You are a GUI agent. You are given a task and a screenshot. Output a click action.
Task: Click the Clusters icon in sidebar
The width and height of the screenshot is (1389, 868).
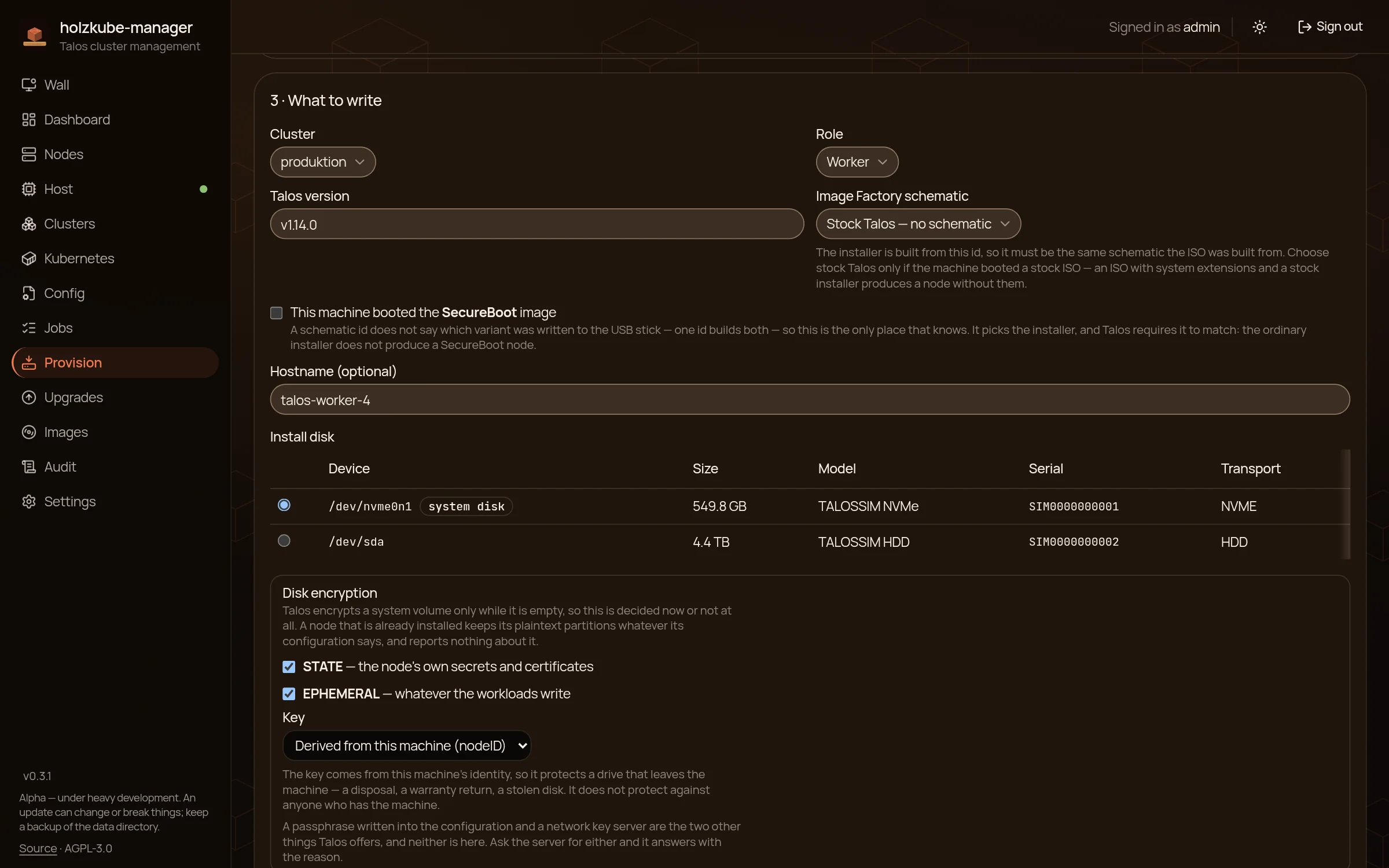coord(29,224)
